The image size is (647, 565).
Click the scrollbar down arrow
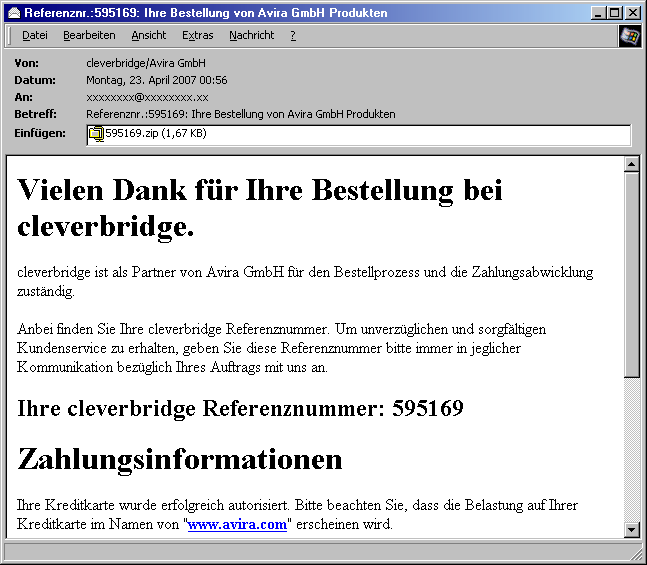(x=632, y=530)
